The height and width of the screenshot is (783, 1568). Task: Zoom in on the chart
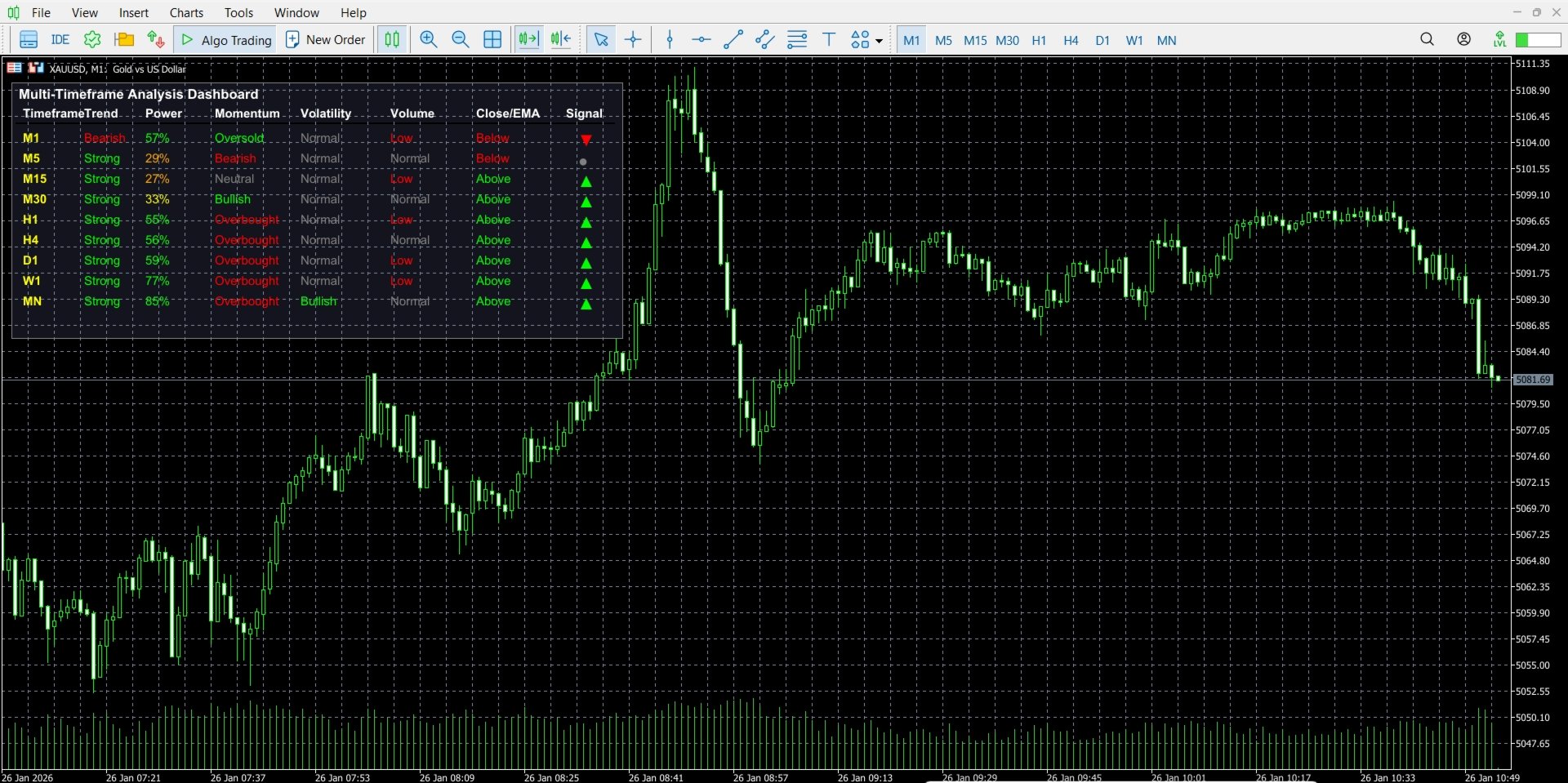point(428,39)
